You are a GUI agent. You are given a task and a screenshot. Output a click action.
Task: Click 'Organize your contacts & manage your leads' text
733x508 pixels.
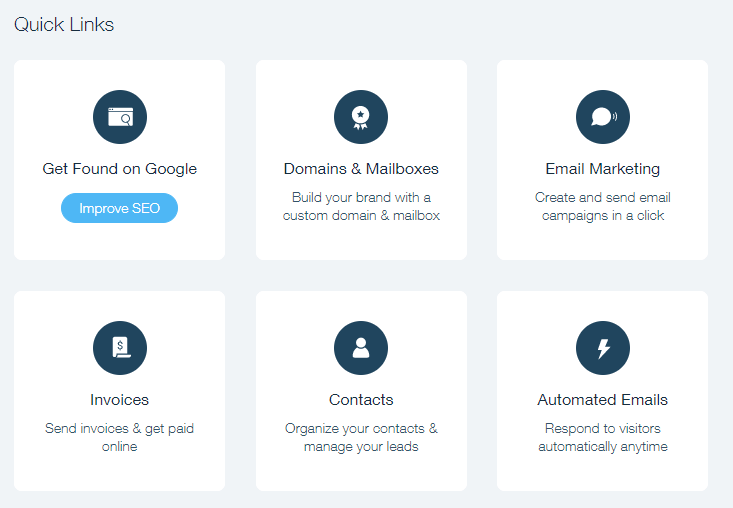(361, 437)
